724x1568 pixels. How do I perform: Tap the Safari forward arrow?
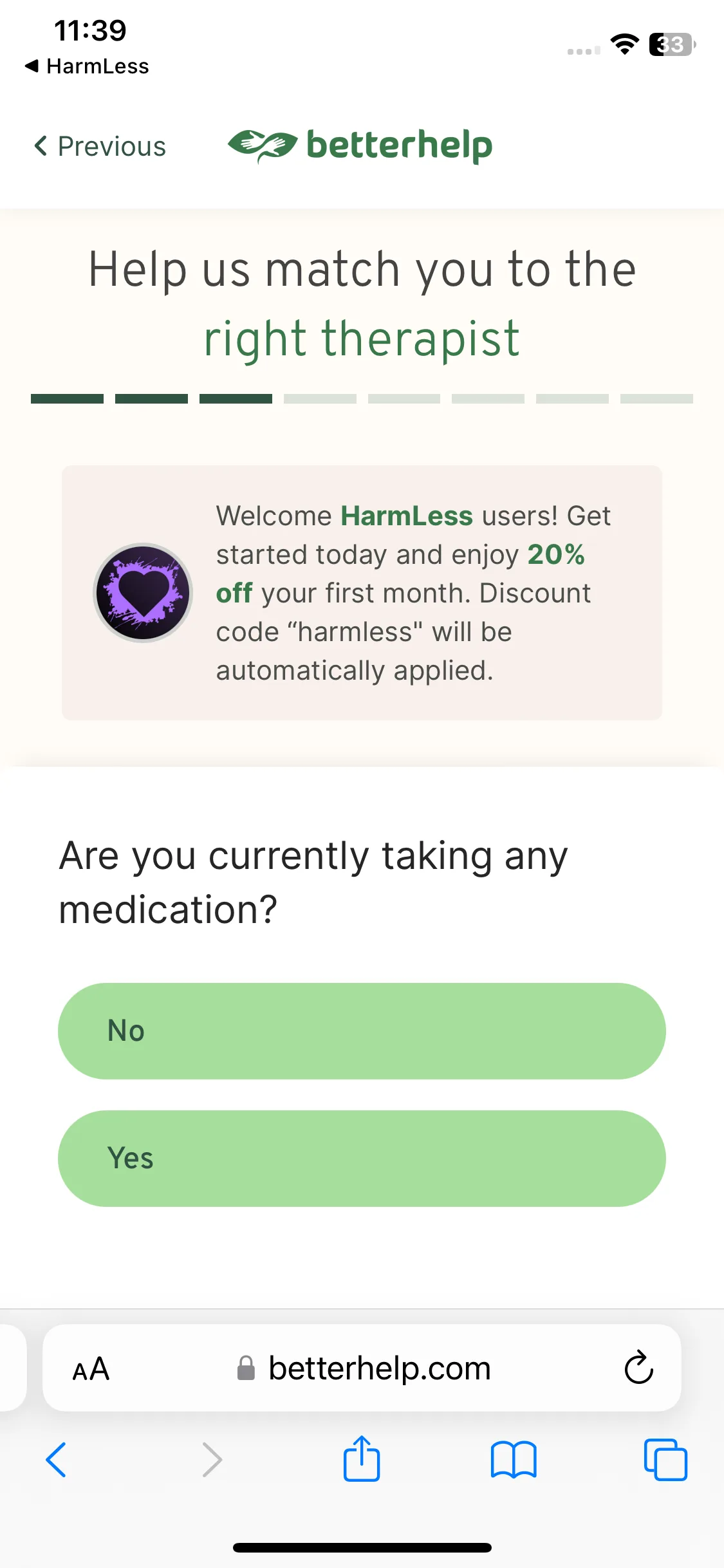pos(212,1459)
